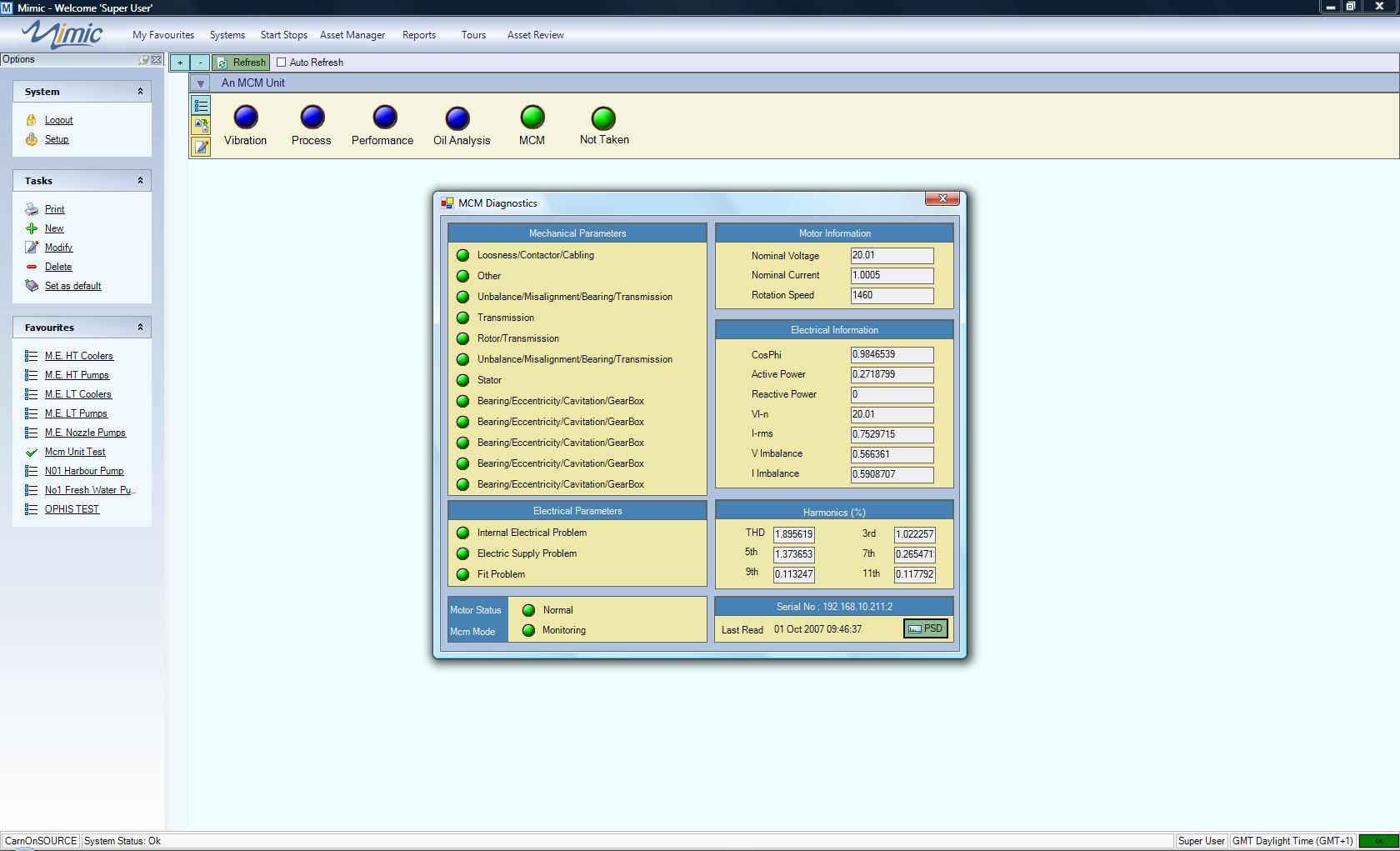
Task: Expand the An MCM Unit dropdown arrow
Action: (200, 83)
